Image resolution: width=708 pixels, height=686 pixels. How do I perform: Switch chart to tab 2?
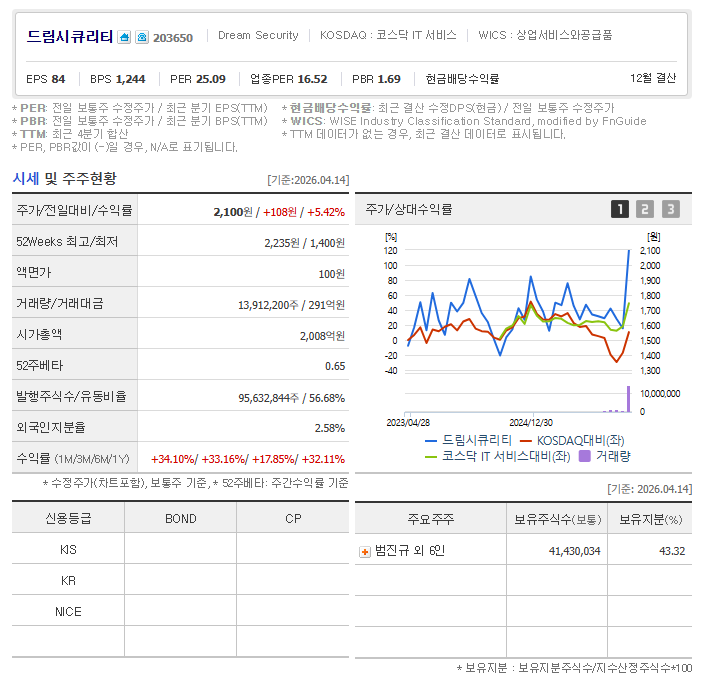point(645,209)
